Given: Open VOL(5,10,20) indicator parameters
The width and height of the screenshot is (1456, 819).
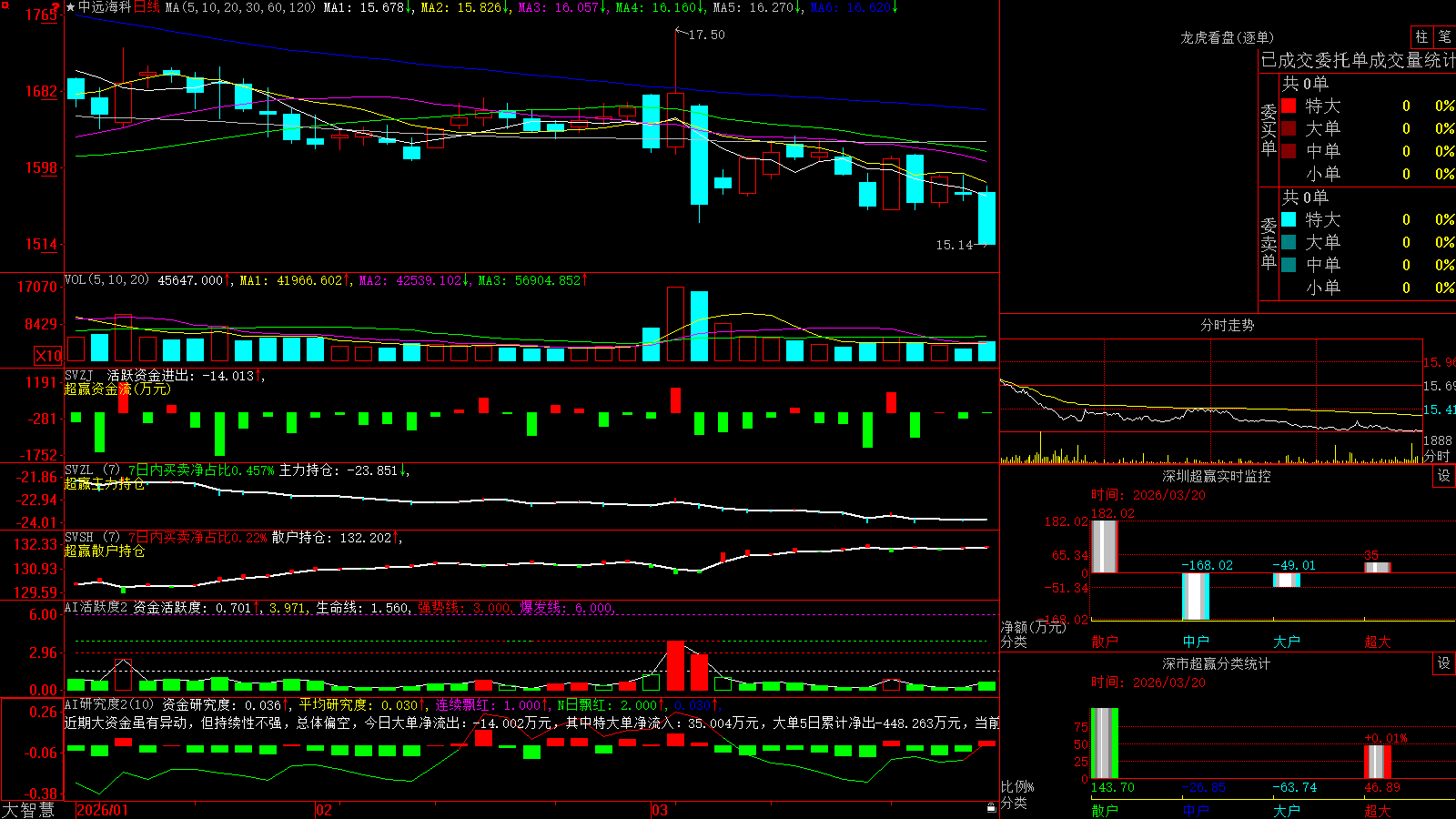Looking at the screenshot, I should click(x=107, y=280).
